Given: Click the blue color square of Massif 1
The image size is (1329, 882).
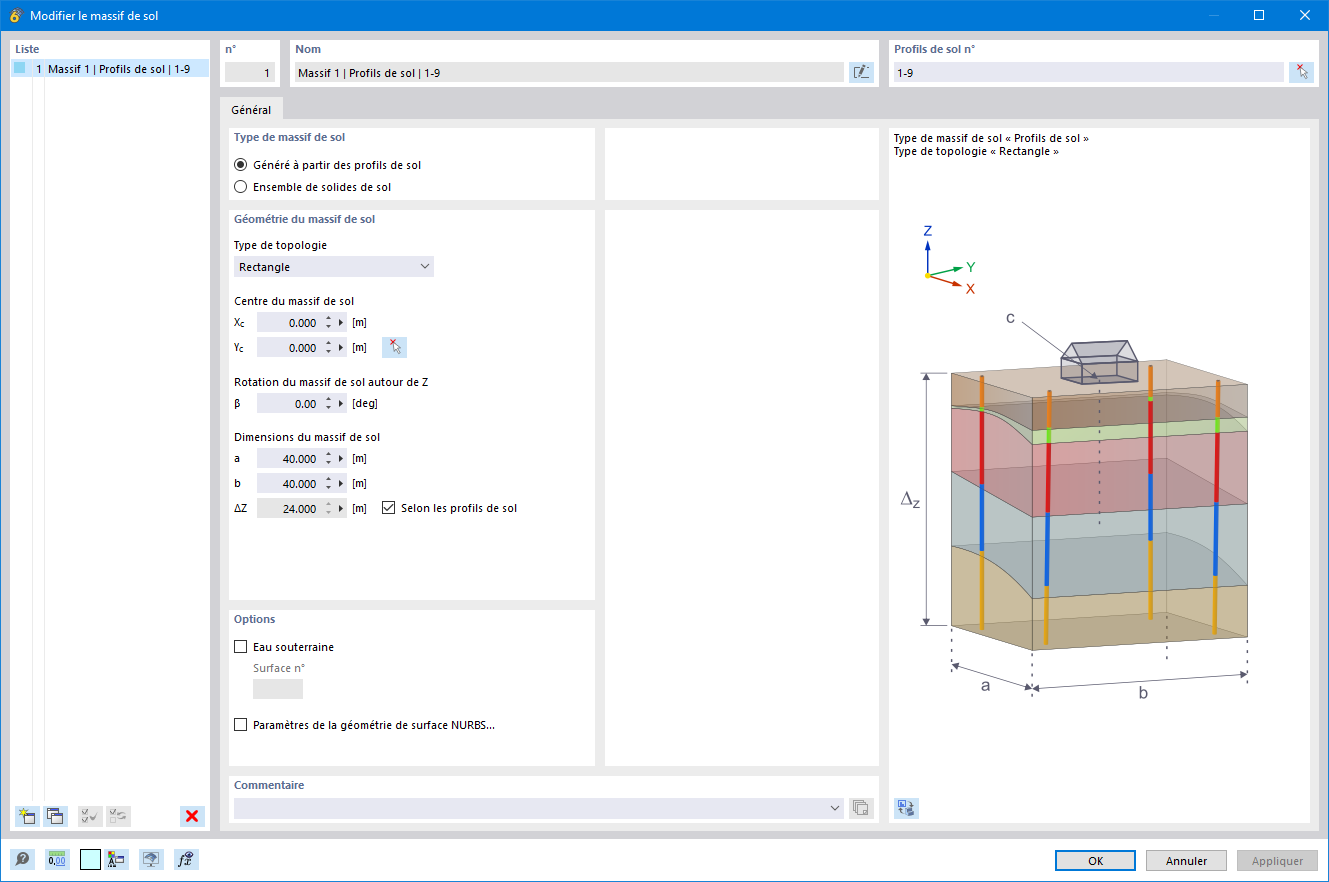Looking at the screenshot, I should 19,68.
